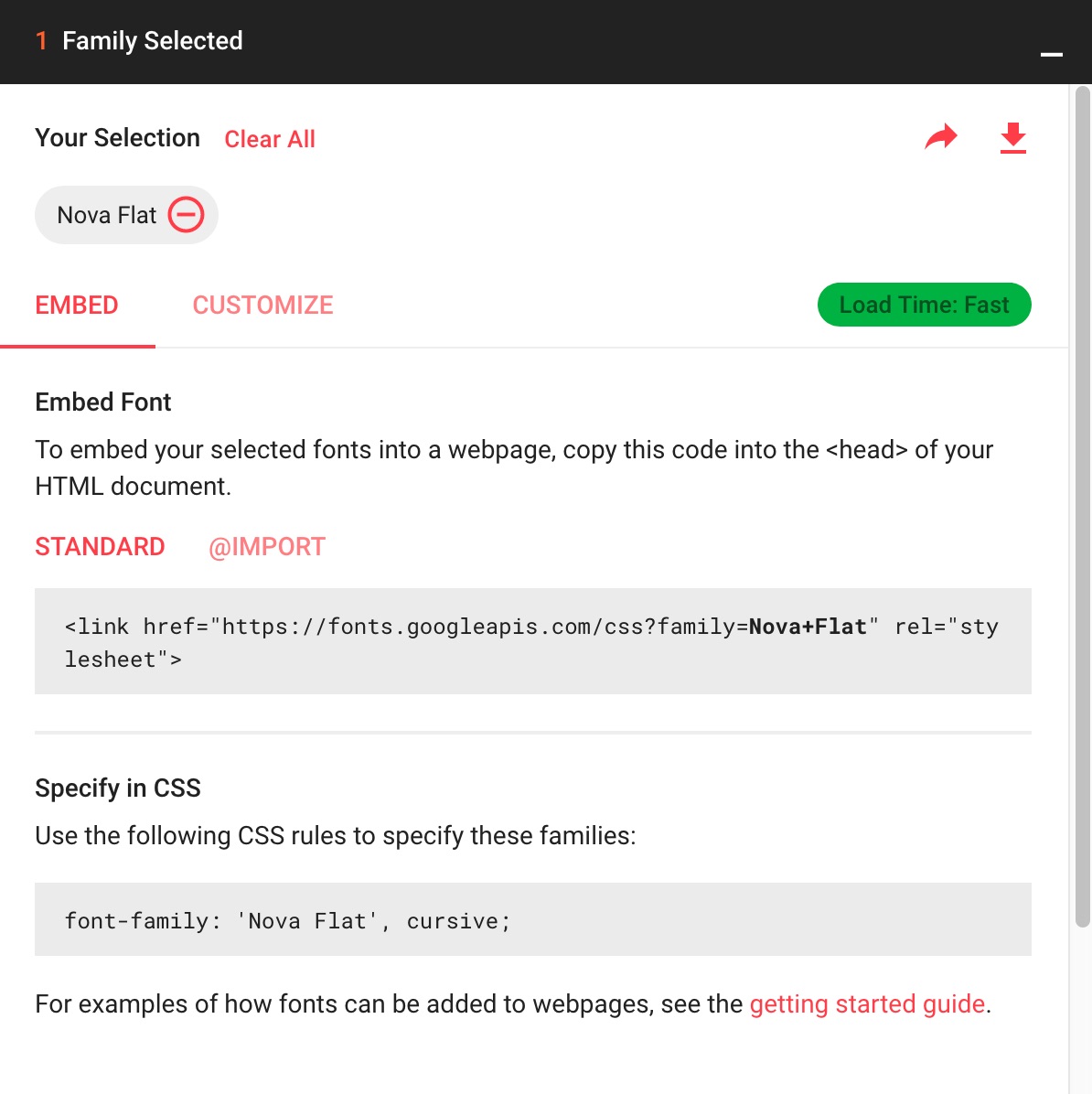Select the STANDARD embed option
This screenshot has width=1092, height=1094.
100,546
